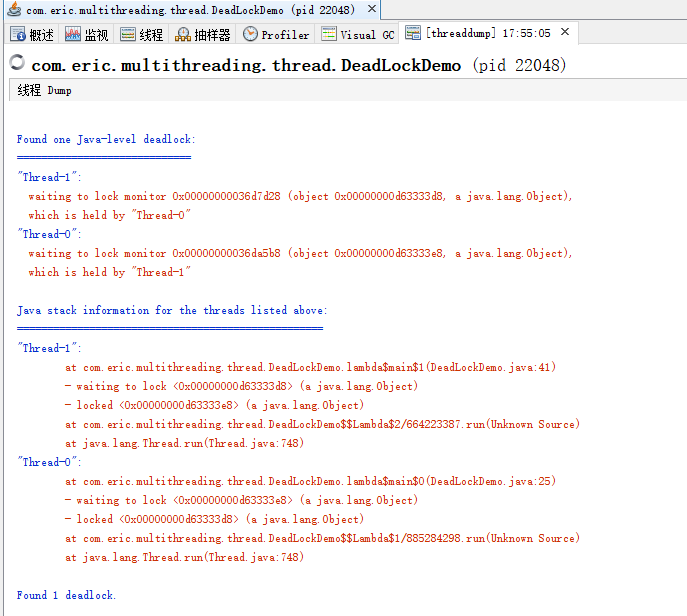Open the 概述 overview tab
The height and width of the screenshot is (616, 687).
pos(32,34)
